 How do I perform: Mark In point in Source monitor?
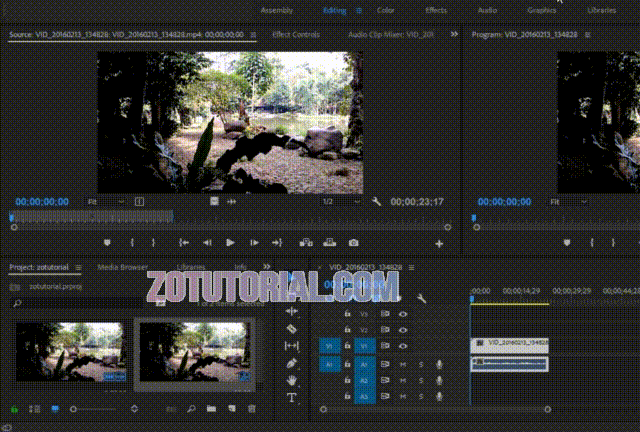pos(132,243)
